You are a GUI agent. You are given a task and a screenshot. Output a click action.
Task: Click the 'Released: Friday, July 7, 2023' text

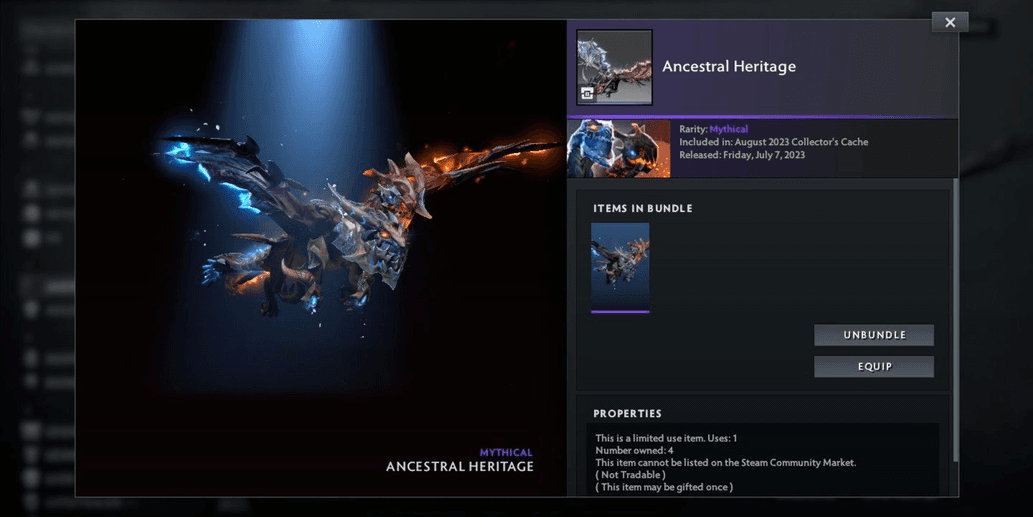pyautogui.click(x=742, y=155)
